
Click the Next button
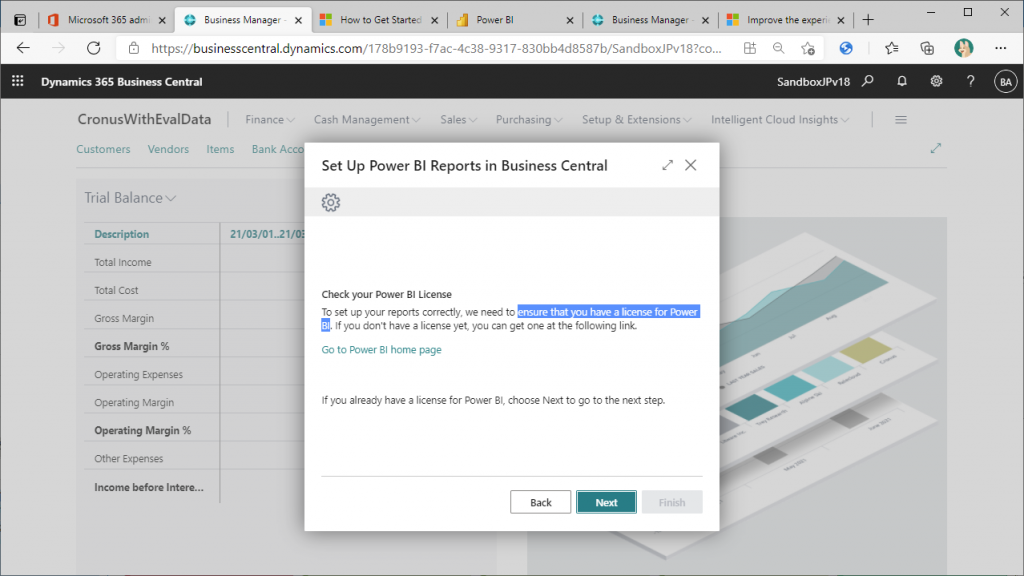tap(606, 502)
